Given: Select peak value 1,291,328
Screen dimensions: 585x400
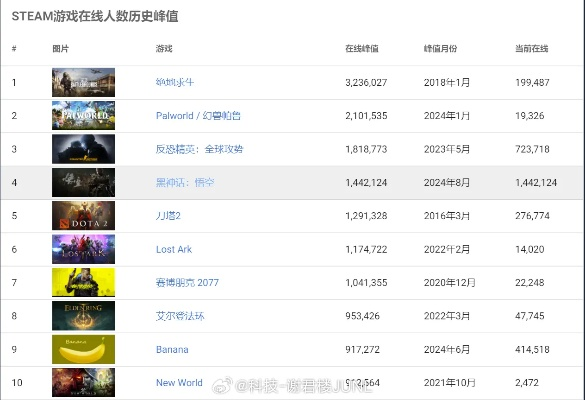Looking at the screenshot, I should click(x=366, y=216).
